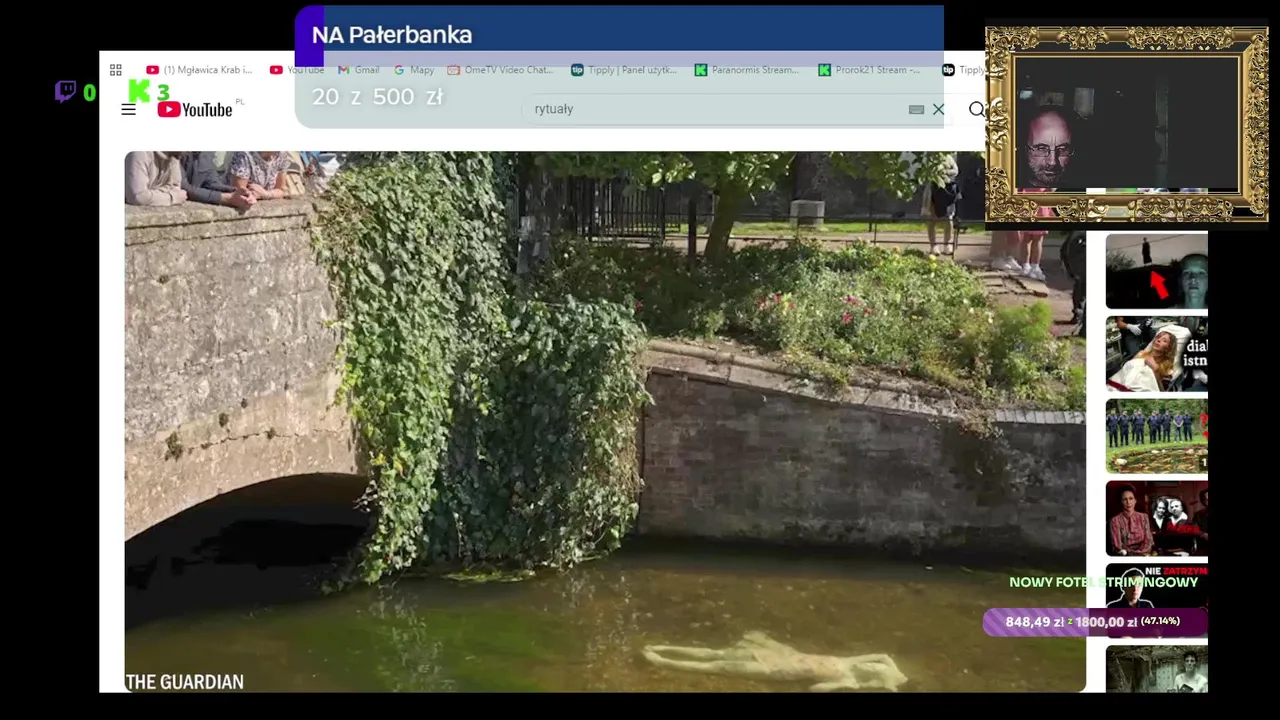Open the Prorok21 Stream bookmark
This screenshot has width=1280, height=720.
tap(869, 70)
